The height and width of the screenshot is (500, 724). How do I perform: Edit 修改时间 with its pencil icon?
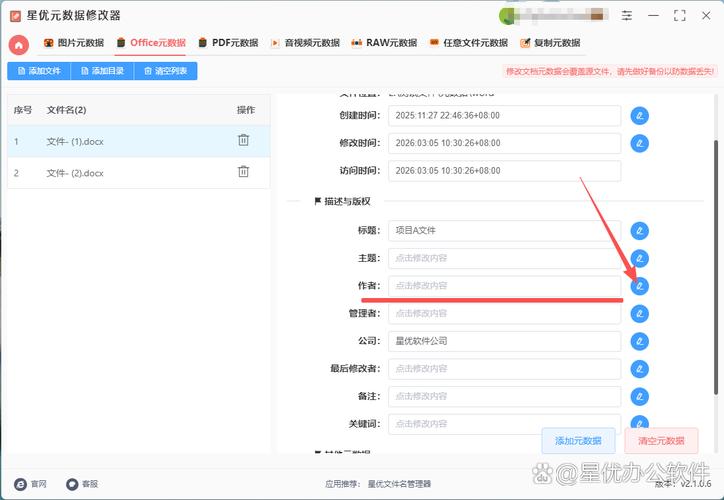point(640,143)
